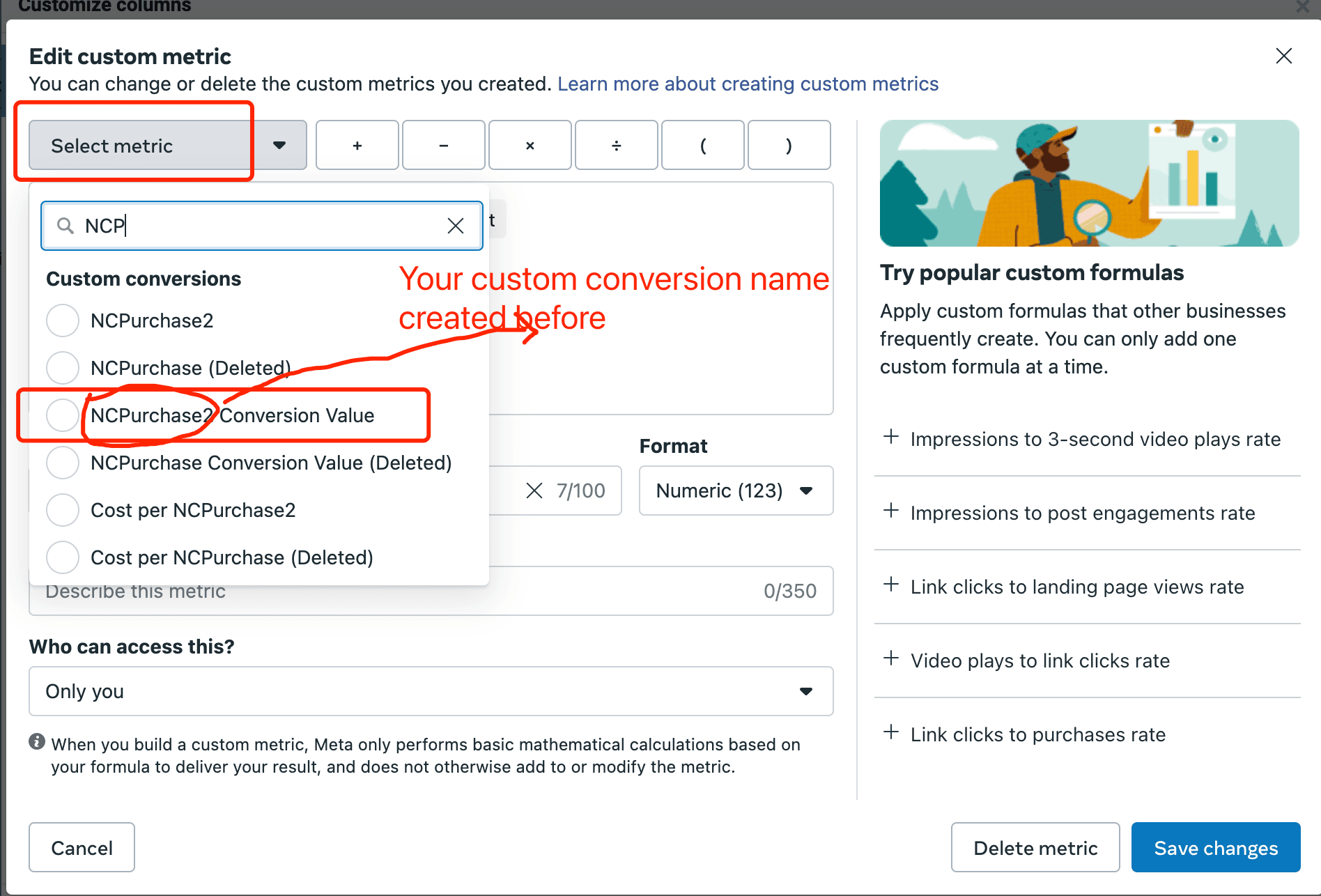
Task: Add a closing parenthesis to formula
Action: pos(789,146)
